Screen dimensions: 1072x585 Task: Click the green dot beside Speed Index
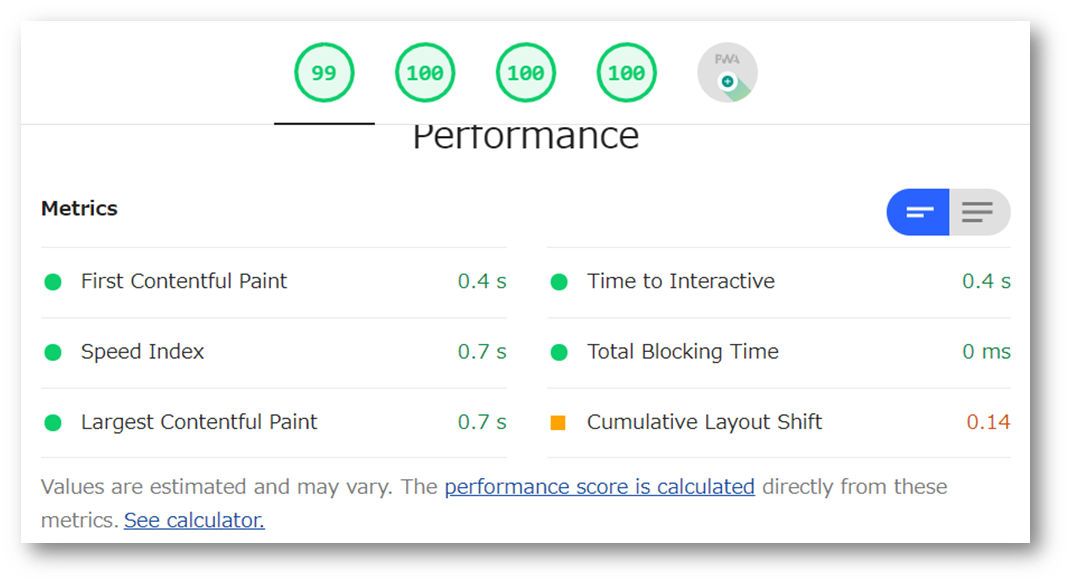(53, 352)
